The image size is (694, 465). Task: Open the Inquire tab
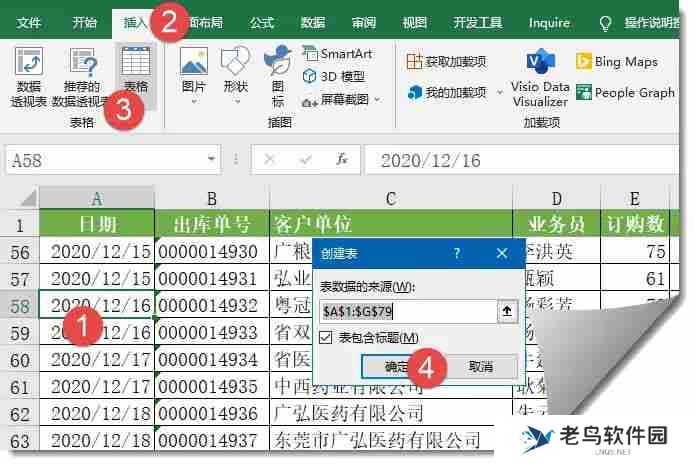point(549,23)
